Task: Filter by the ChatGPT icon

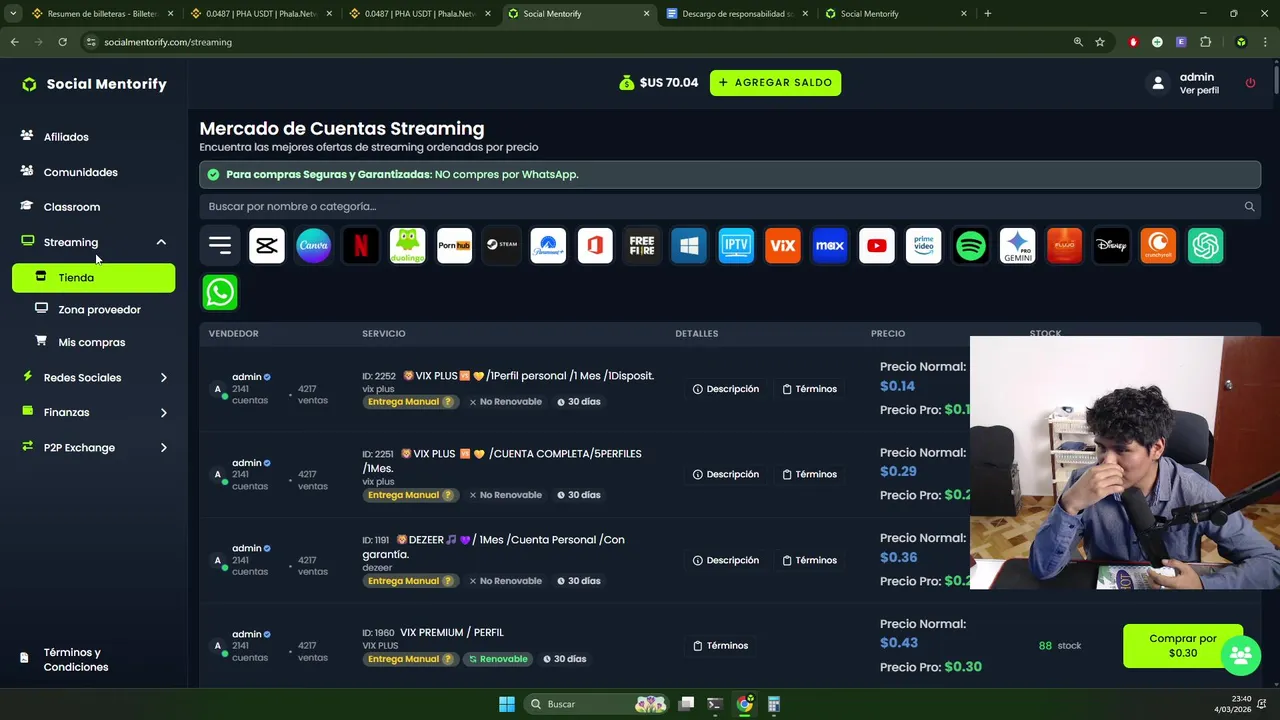Action: (1205, 245)
